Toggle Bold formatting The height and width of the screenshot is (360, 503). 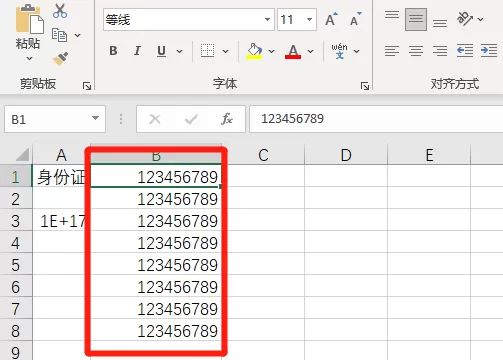(x=113, y=51)
